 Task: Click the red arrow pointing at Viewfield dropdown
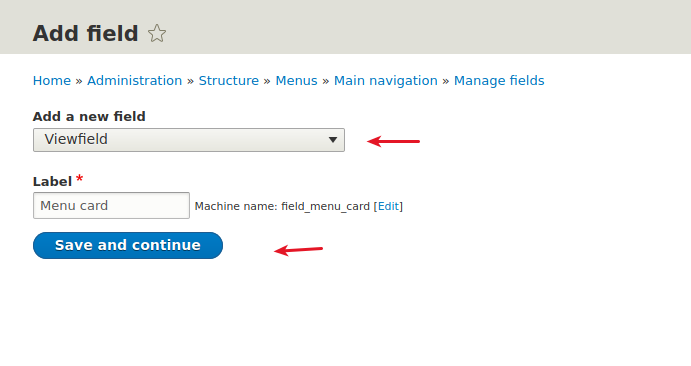click(393, 141)
